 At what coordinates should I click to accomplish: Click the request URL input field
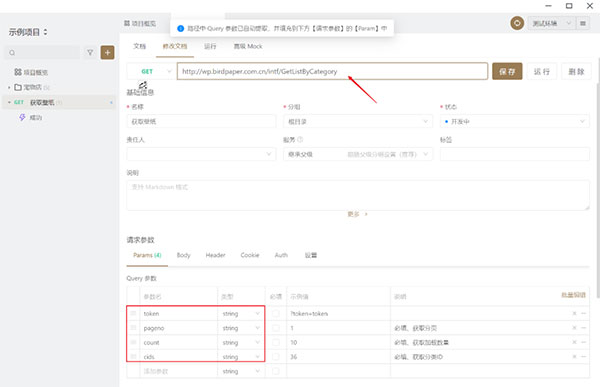pyautogui.click(x=332, y=72)
